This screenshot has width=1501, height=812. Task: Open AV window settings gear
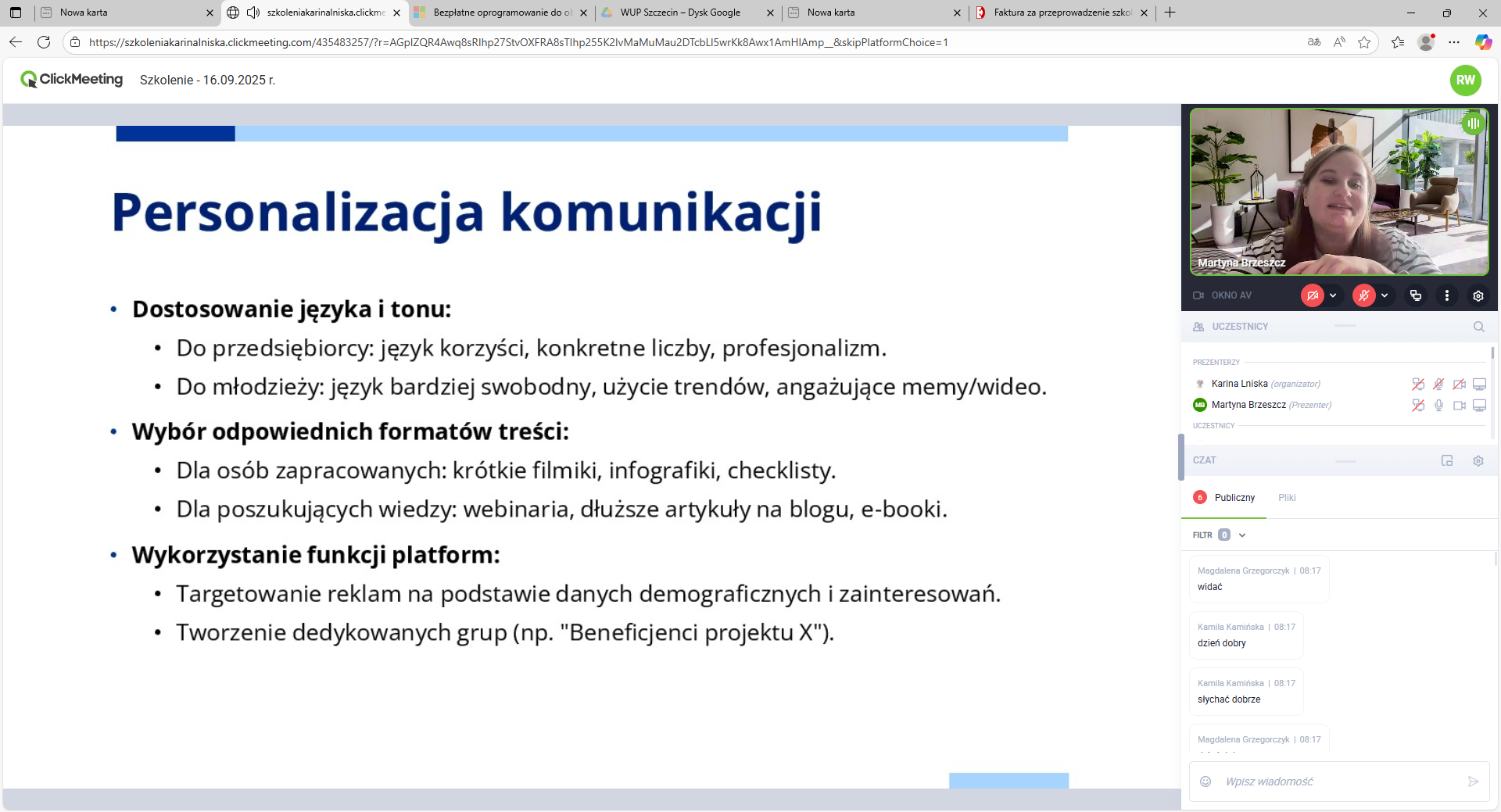1478,295
